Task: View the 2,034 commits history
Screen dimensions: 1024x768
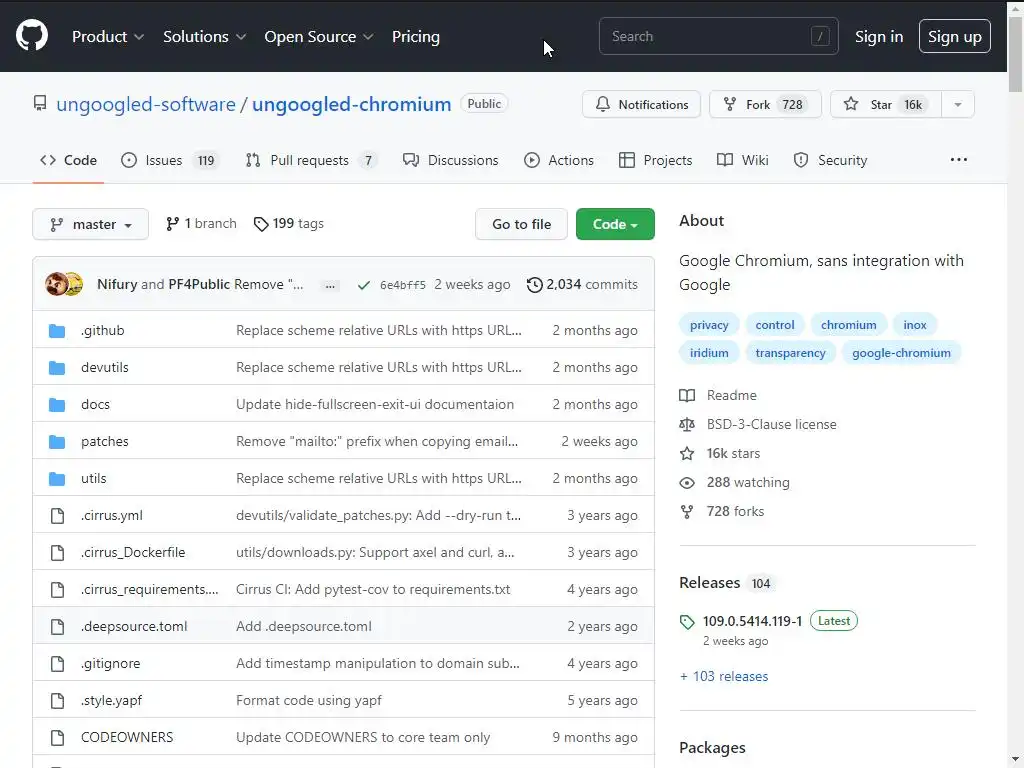Action: [582, 284]
